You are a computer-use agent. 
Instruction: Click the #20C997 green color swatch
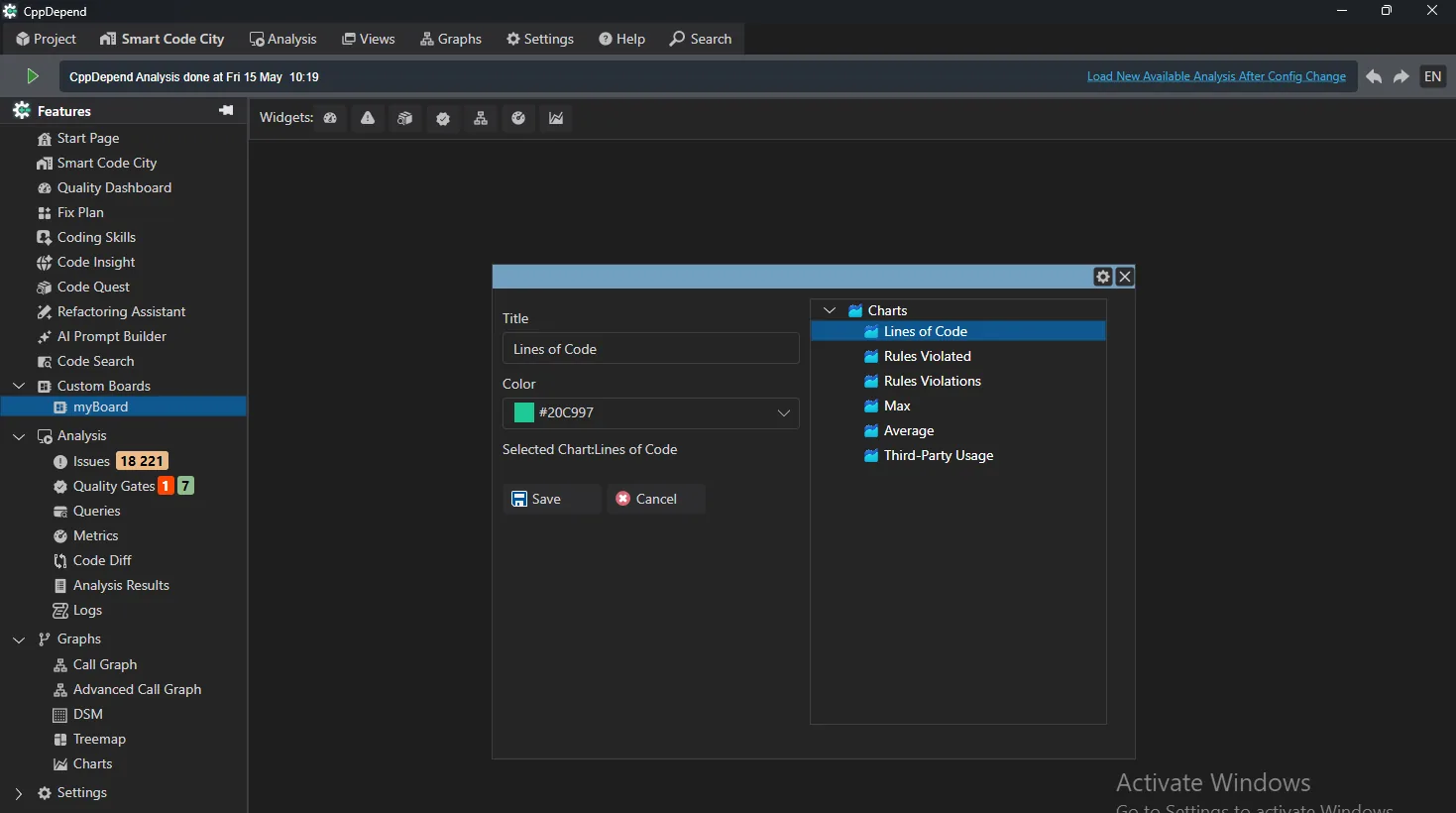click(x=524, y=412)
